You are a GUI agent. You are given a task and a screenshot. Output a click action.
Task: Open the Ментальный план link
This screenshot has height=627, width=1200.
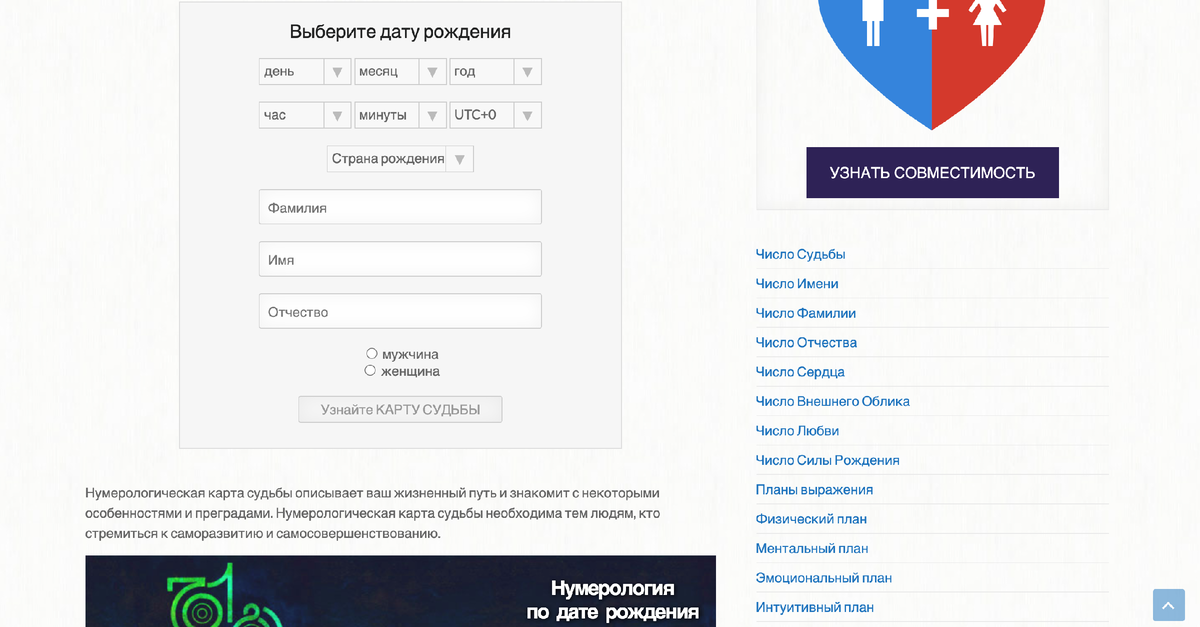coord(811,548)
